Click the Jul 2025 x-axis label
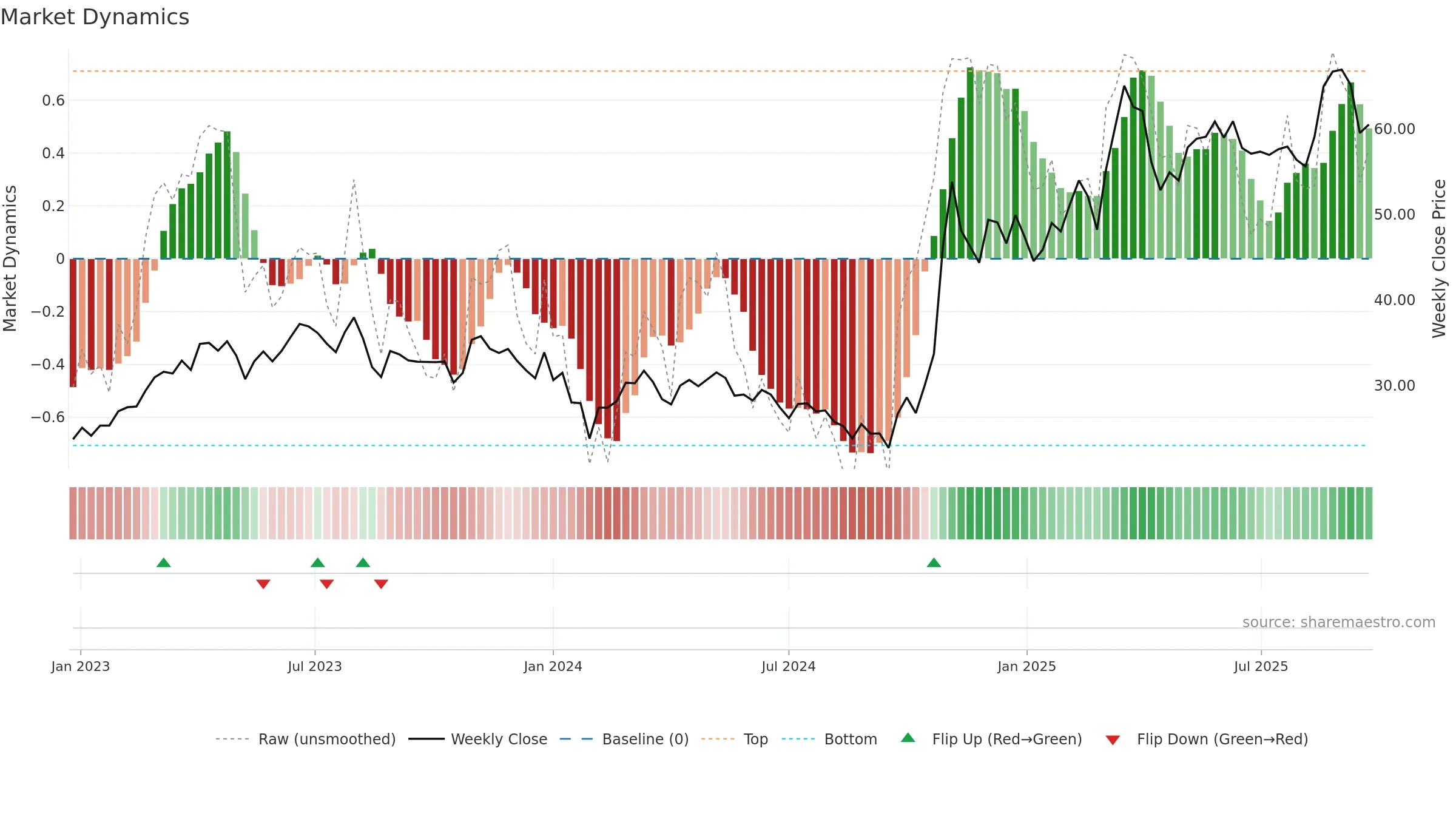 point(1261,666)
